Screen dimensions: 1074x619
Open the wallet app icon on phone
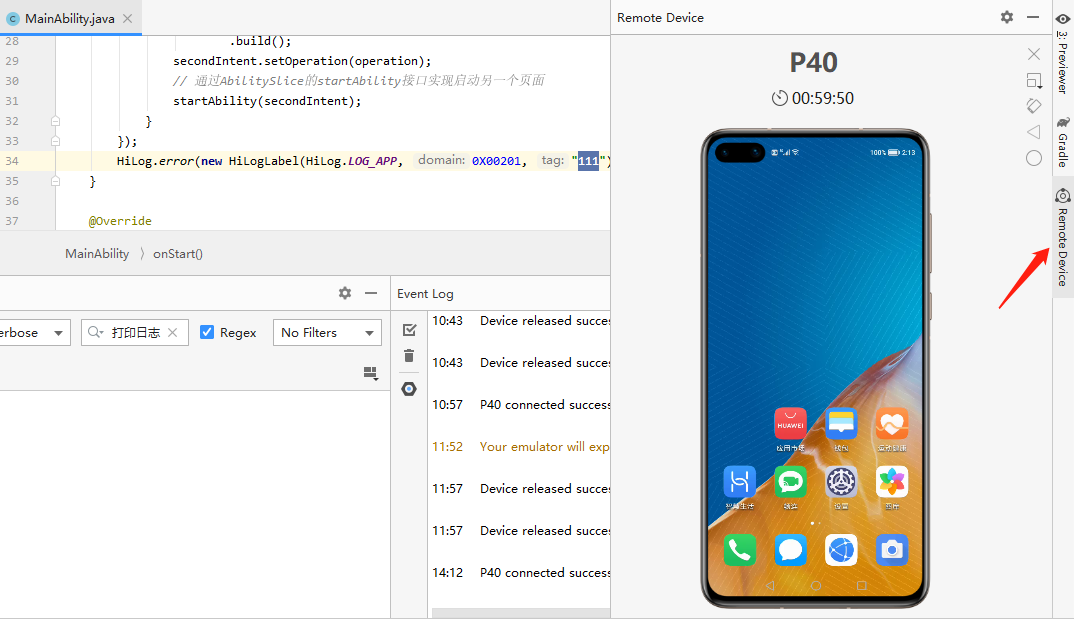coord(840,424)
